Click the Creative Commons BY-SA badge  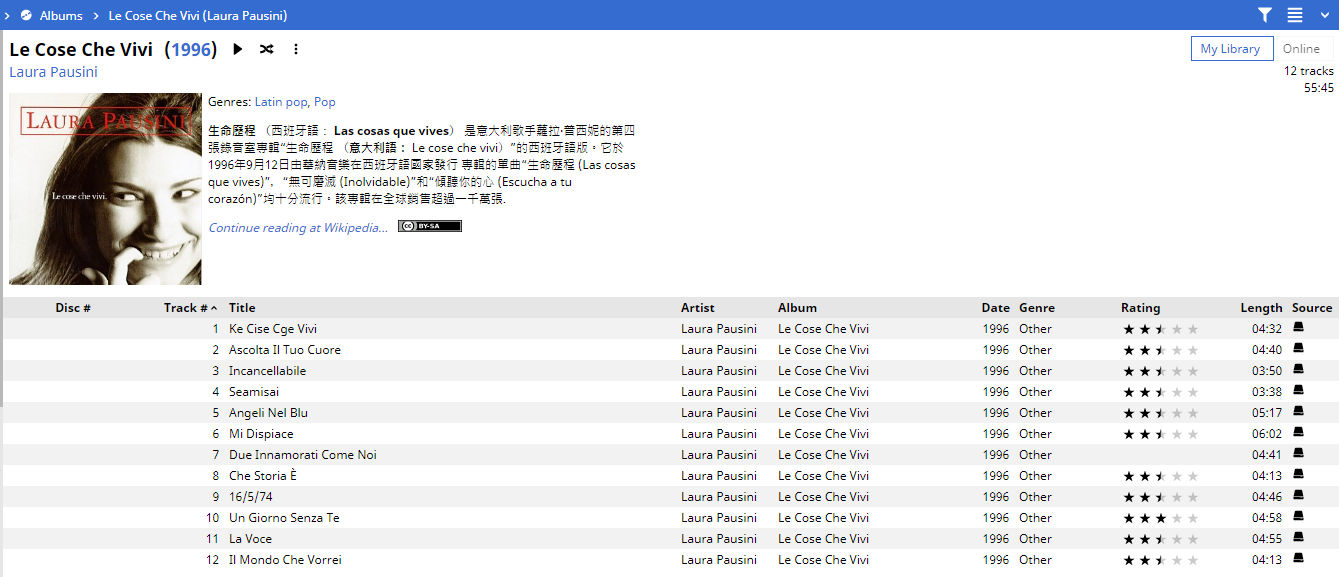point(429,226)
